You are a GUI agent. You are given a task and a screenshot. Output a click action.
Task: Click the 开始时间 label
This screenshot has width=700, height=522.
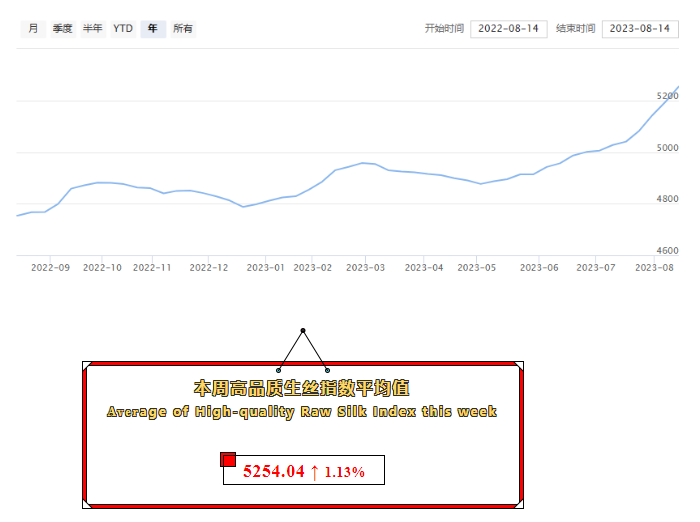click(444, 29)
